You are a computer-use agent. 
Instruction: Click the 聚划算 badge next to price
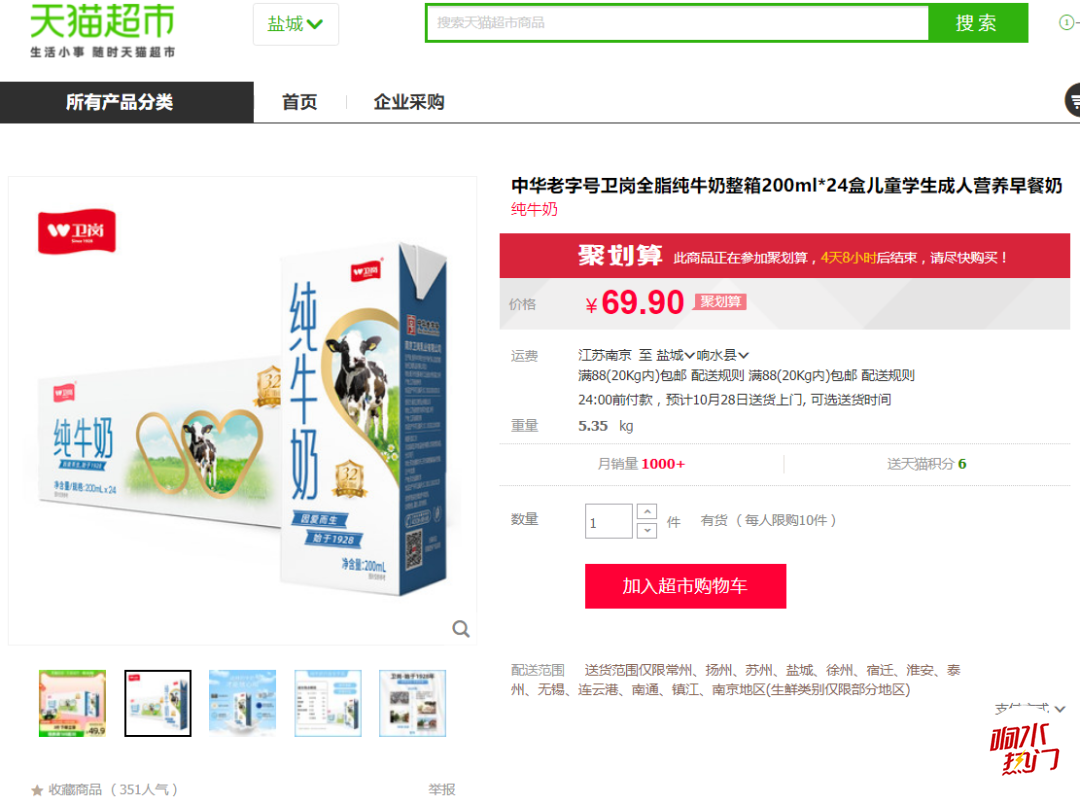pyautogui.click(x=720, y=302)
